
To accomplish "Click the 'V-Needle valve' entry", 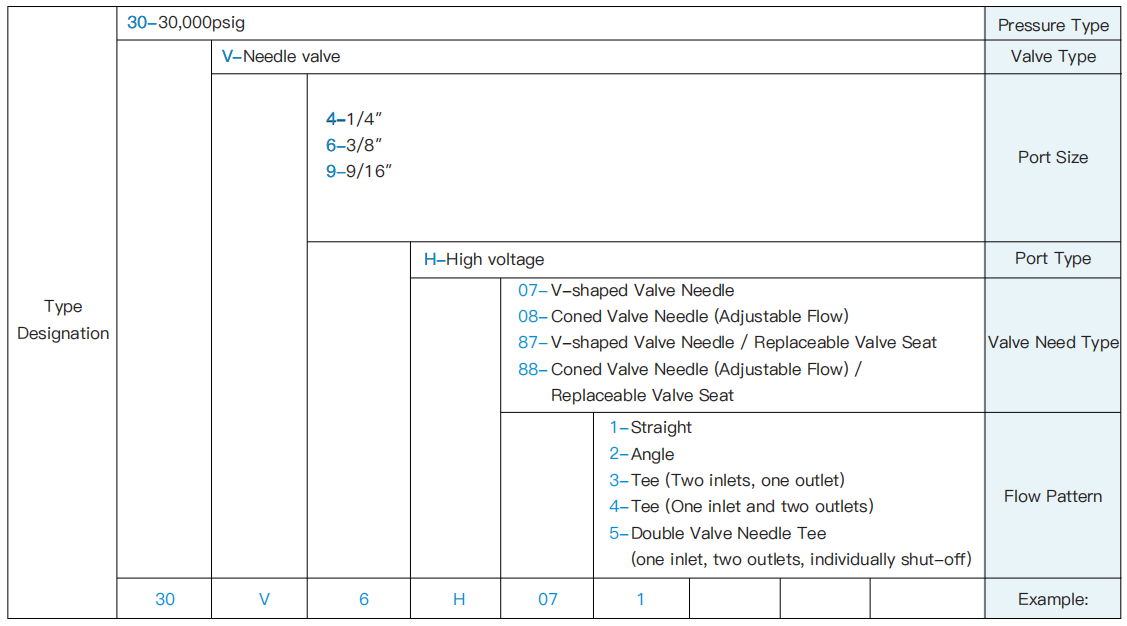I will [281, 57].
